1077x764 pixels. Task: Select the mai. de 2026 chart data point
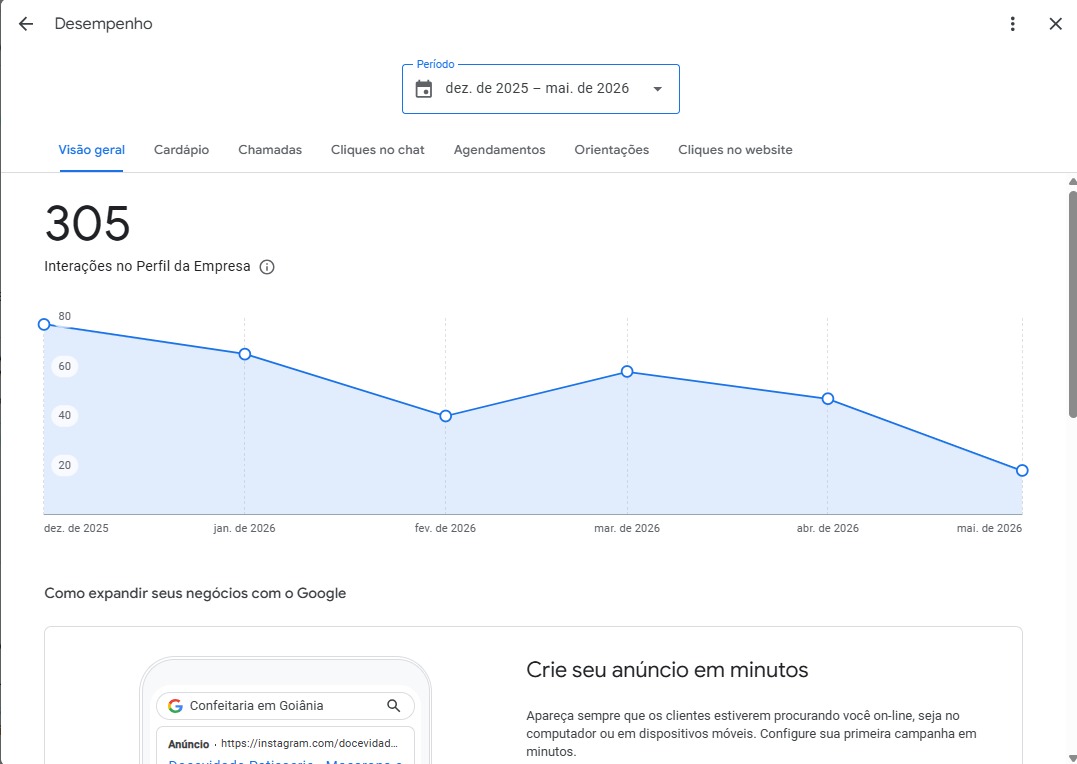1022,471
